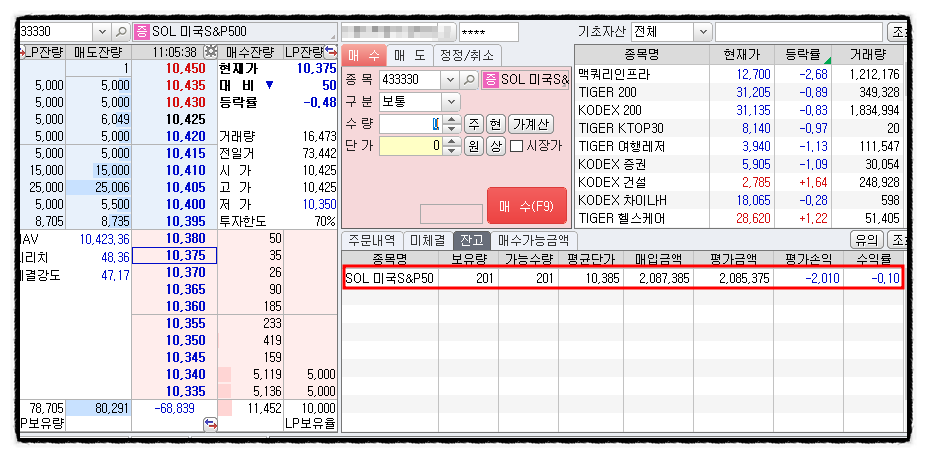Switch to the 매수 buy tab
The width and height of the screenshot is (927, 458).
point(364,56)
